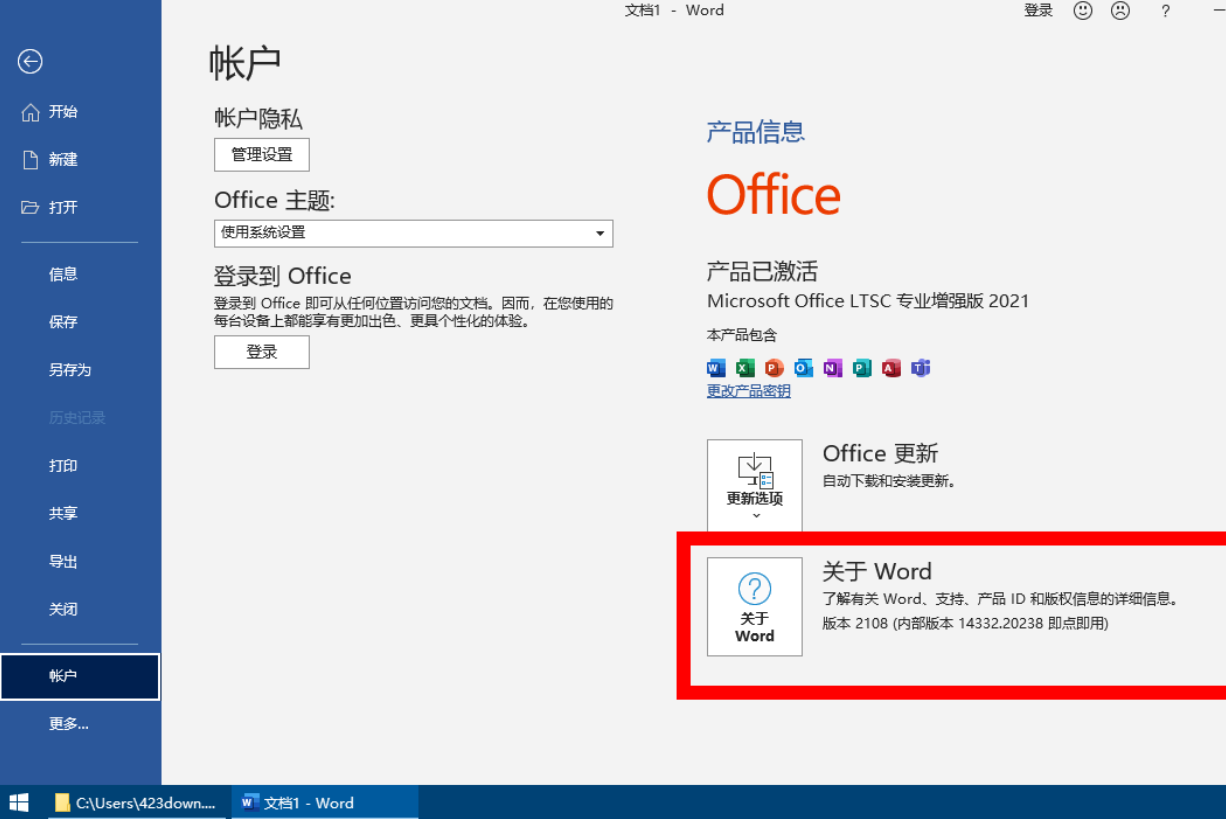Click 登录 in the title bar
Viewport: 1226px width, 819px height.
pos(1039,10)
